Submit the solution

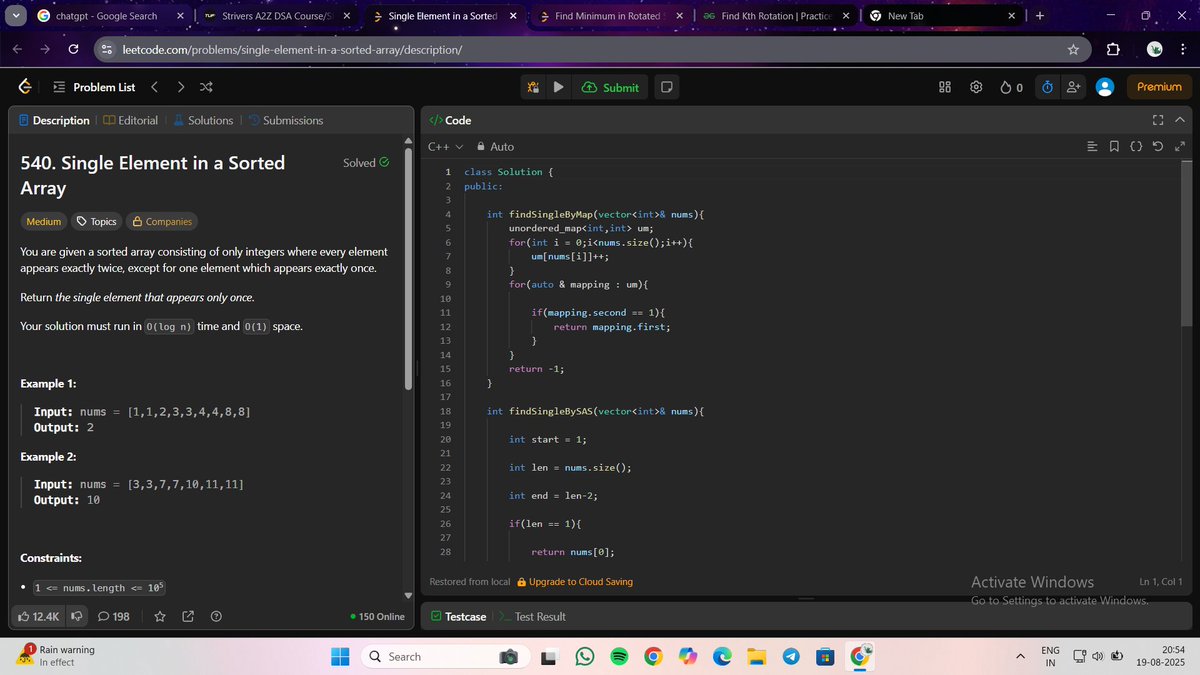[x=610, y=87]
